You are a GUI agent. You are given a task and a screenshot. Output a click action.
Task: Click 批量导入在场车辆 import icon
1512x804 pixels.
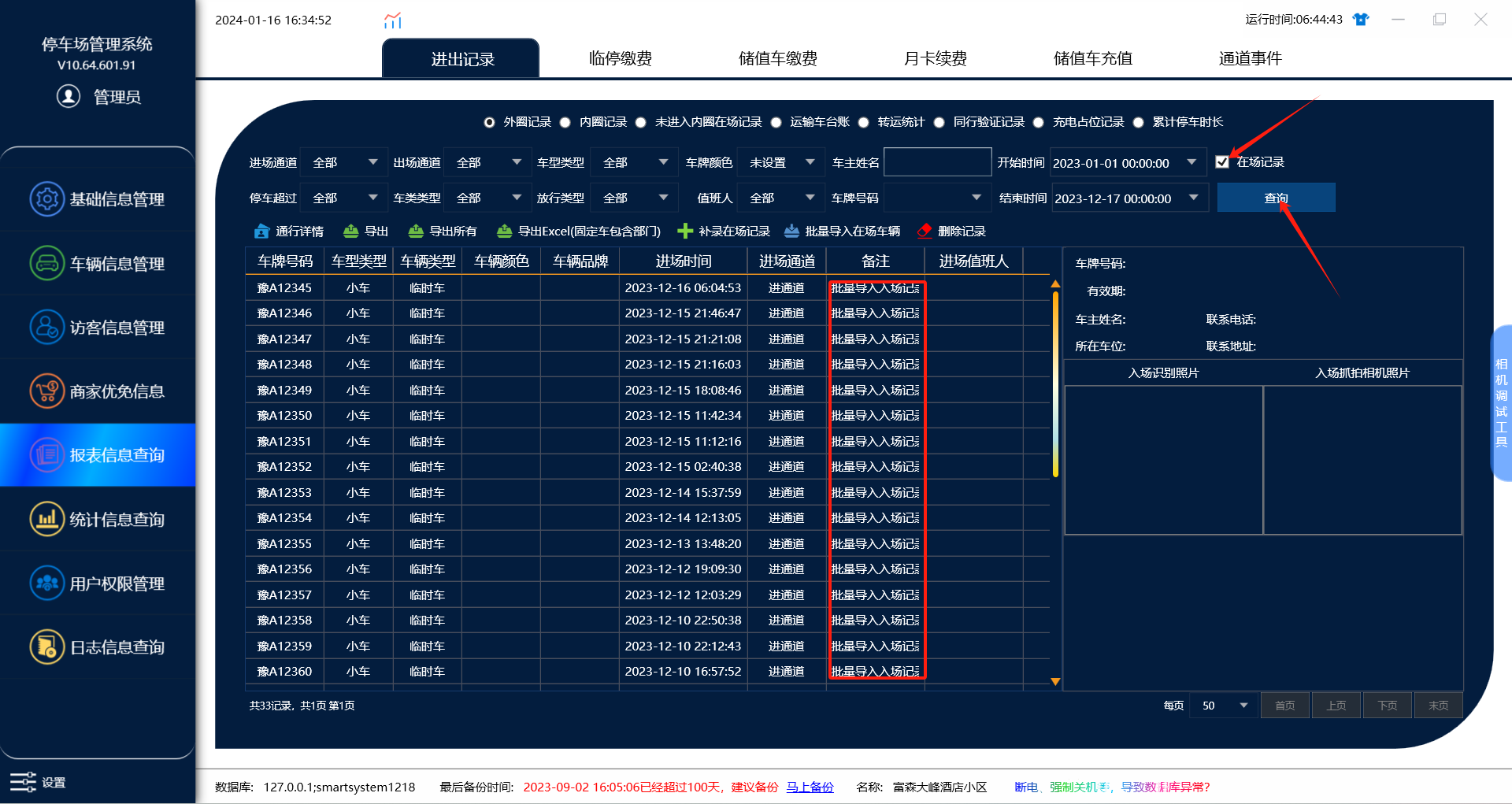click(792, 231)
